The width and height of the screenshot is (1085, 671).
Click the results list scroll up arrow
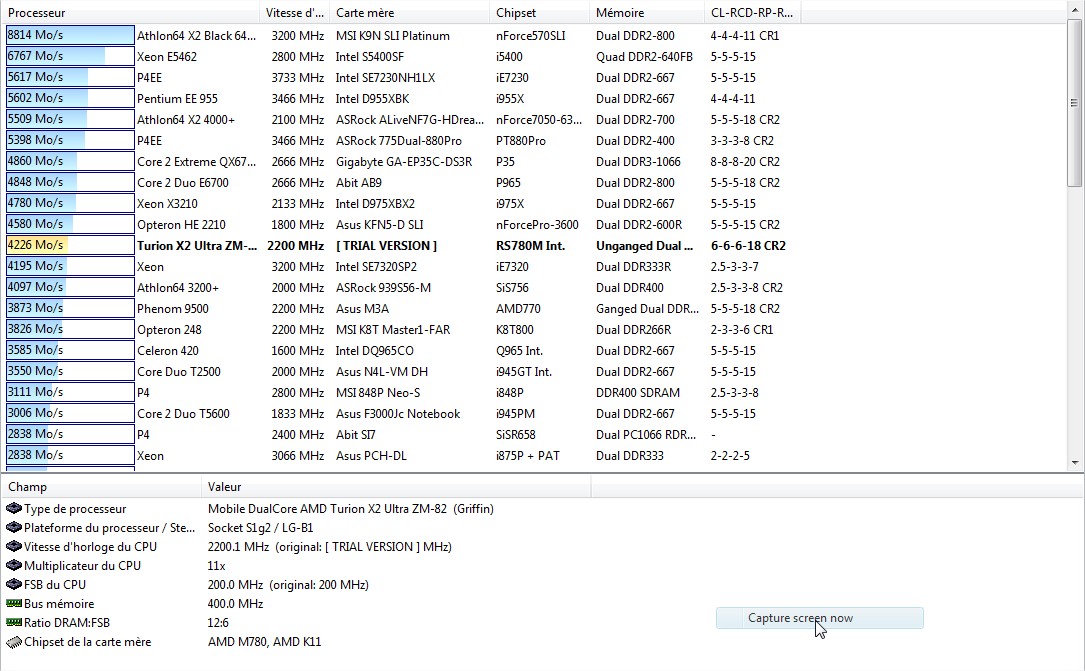[x=1075, y=10]
